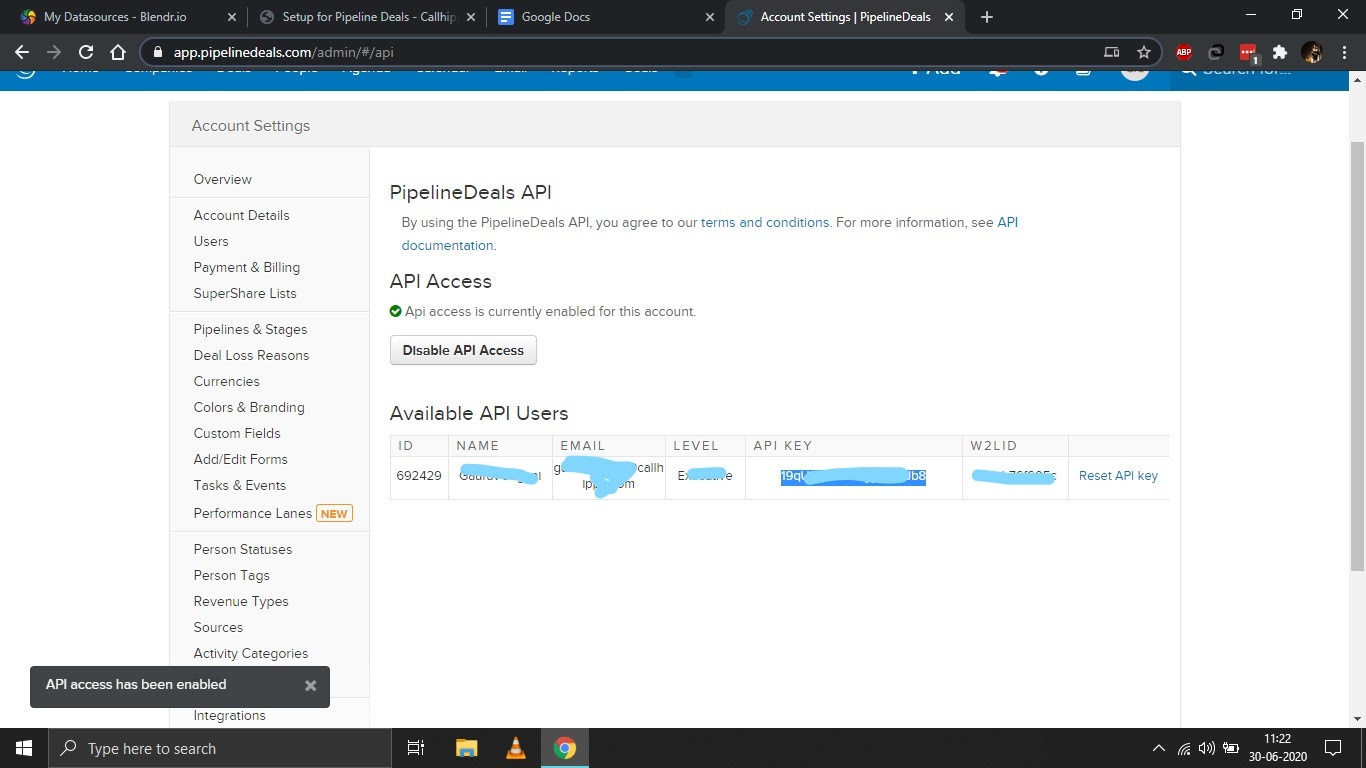Viewport: 1366px width, 768px height.
Task: Open the cast/device icon in address bar
Action: click(x=1111, y=52)
